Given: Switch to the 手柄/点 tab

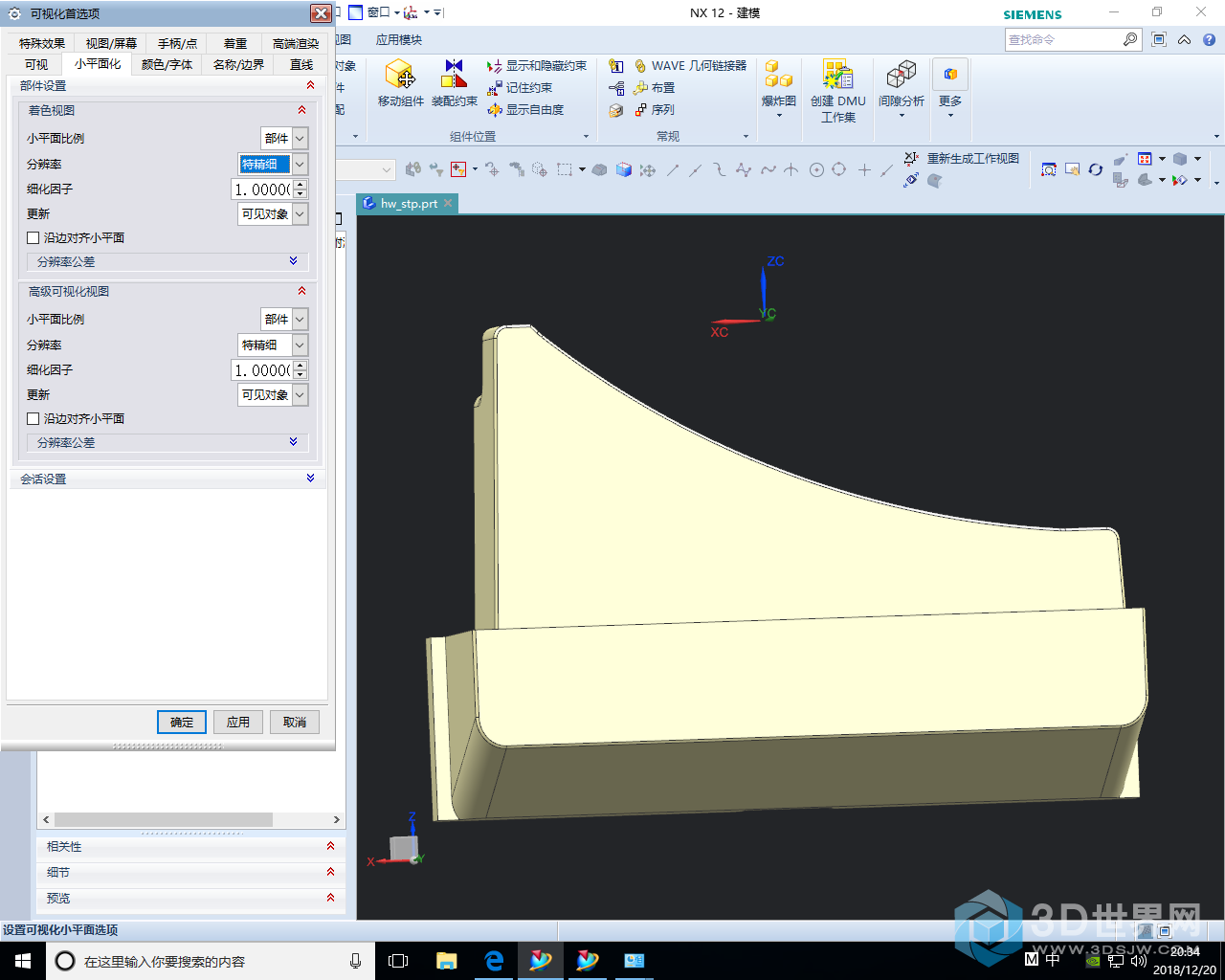Looking at the screenshot, I should (177, 44).
